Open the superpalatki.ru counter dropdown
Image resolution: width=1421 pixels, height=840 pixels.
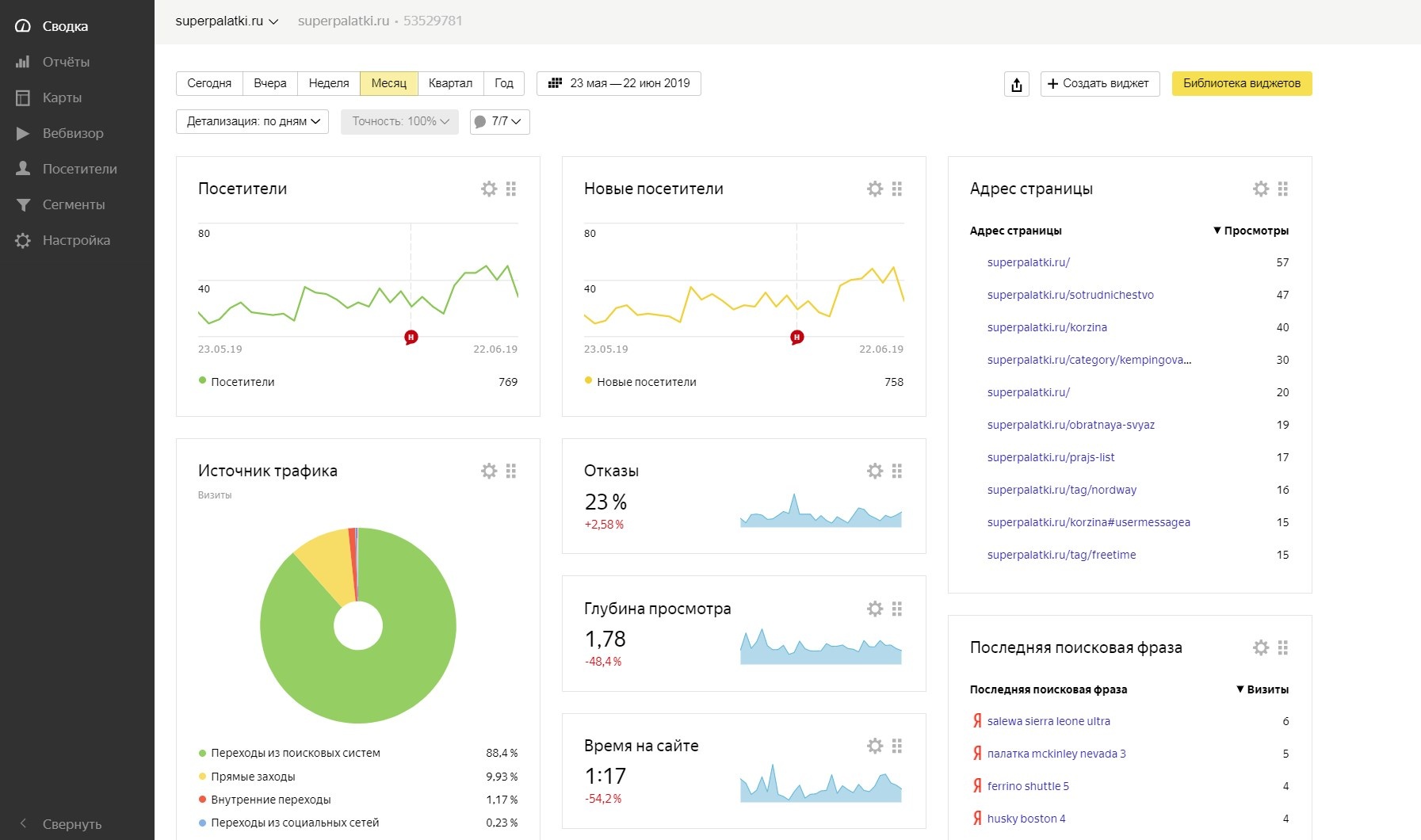click(x=227, y=21)
